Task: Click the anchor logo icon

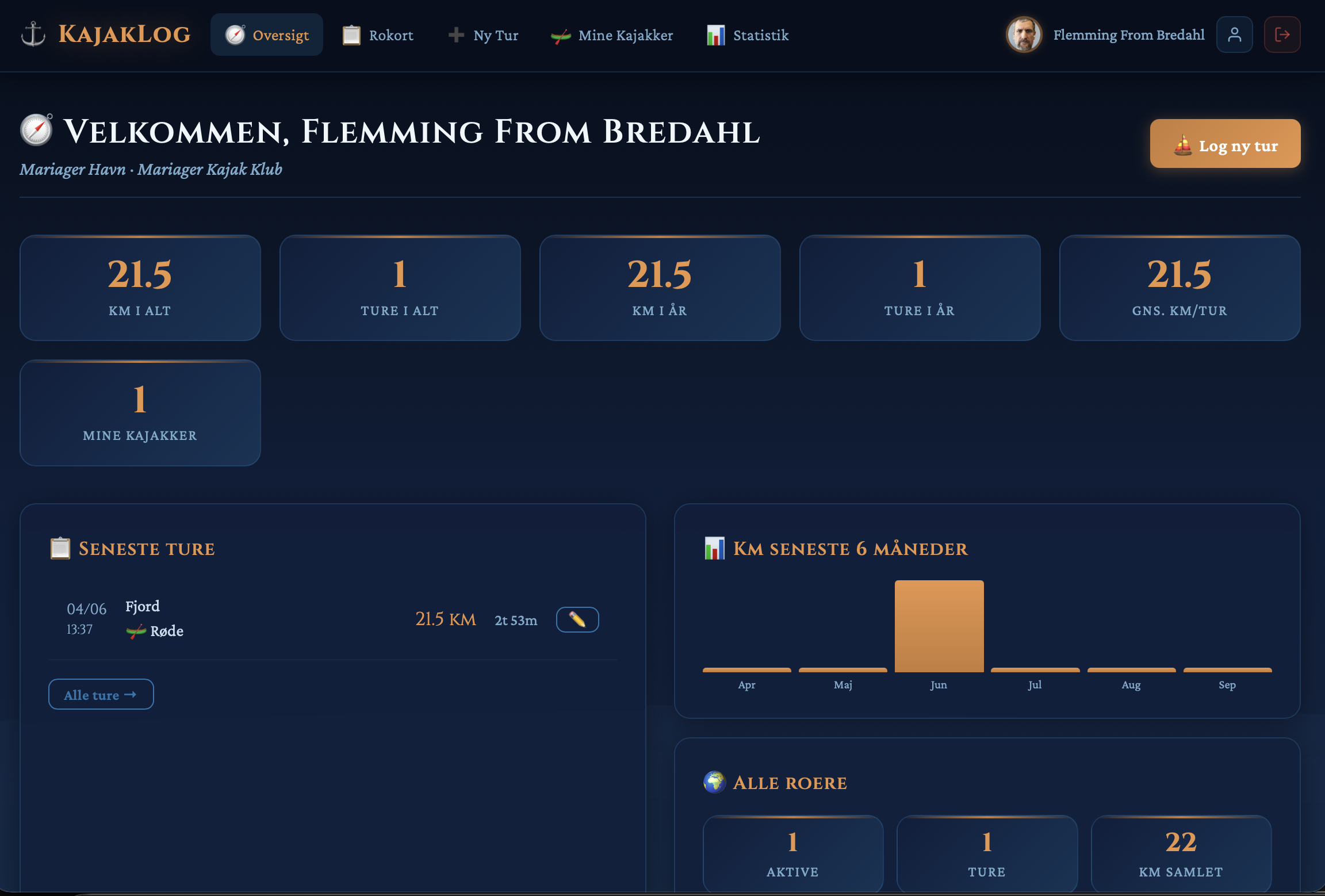Action: (33, 35)
